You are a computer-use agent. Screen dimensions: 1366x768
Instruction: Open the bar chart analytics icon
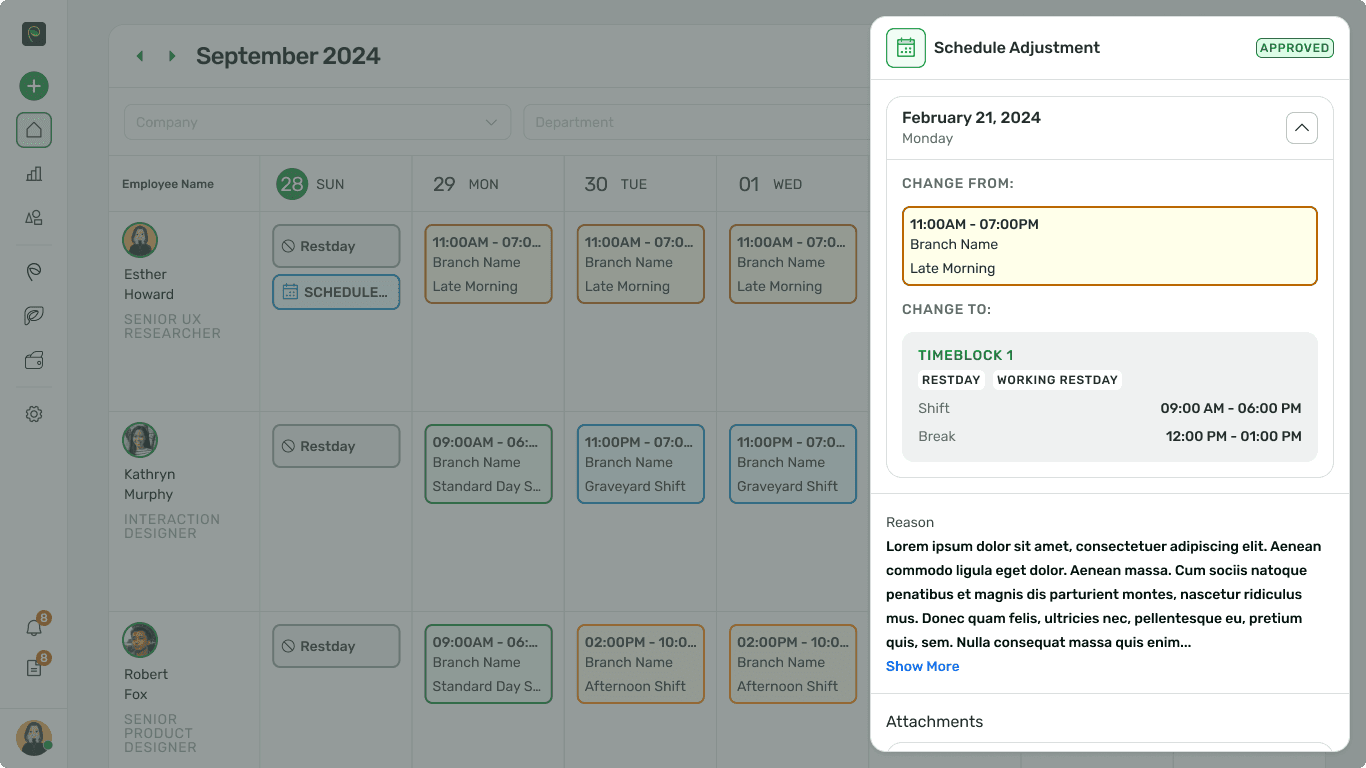point(34,174)
